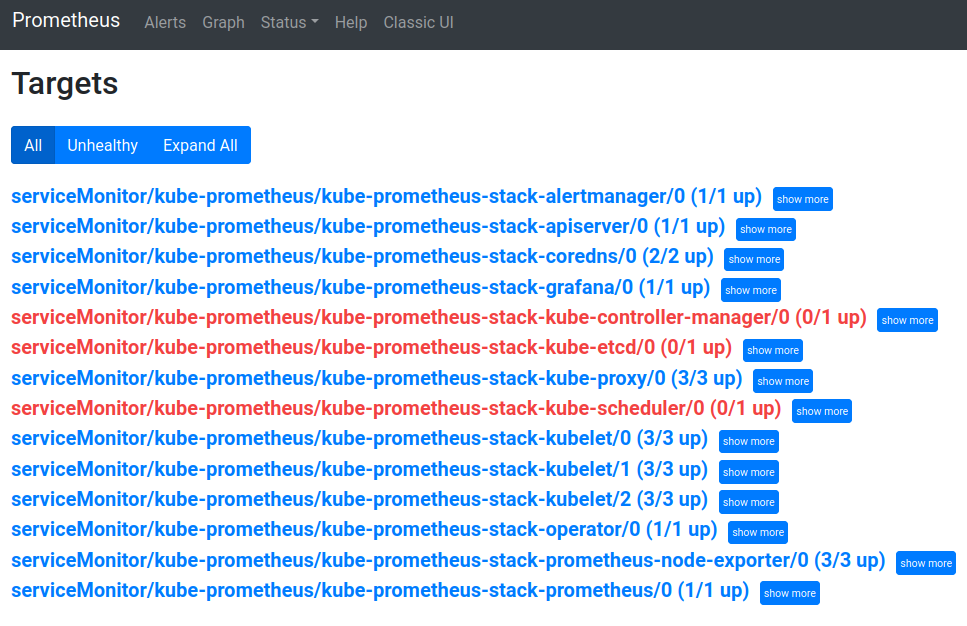The width and height of the screenshot is (967, 626).
Task: Show more for the grafana target
Action: (750, 290)
